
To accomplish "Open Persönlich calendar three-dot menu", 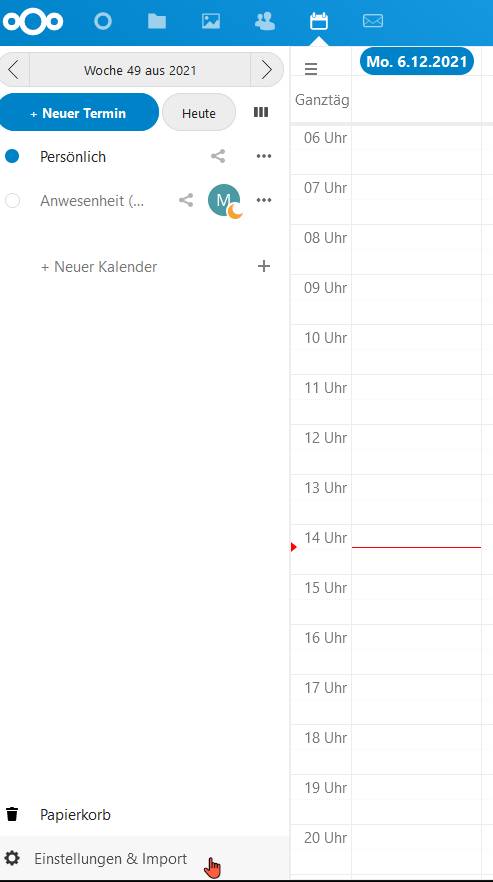I will point(264,156).
